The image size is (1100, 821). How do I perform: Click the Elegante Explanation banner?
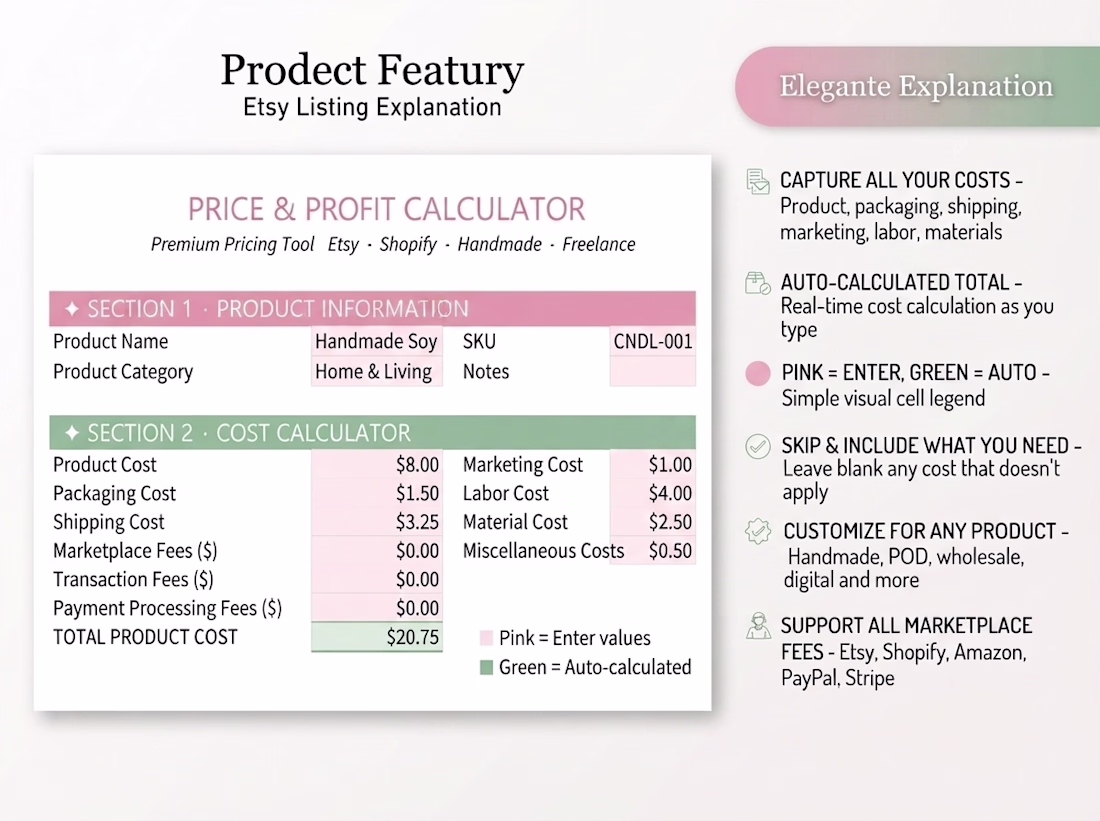click(x=918, y=86)
